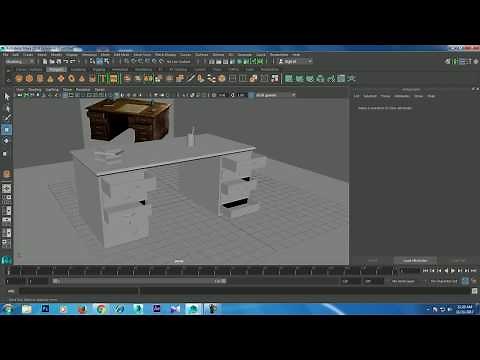
Task: Go to end of playback range
Action: (x=473, y=271)
